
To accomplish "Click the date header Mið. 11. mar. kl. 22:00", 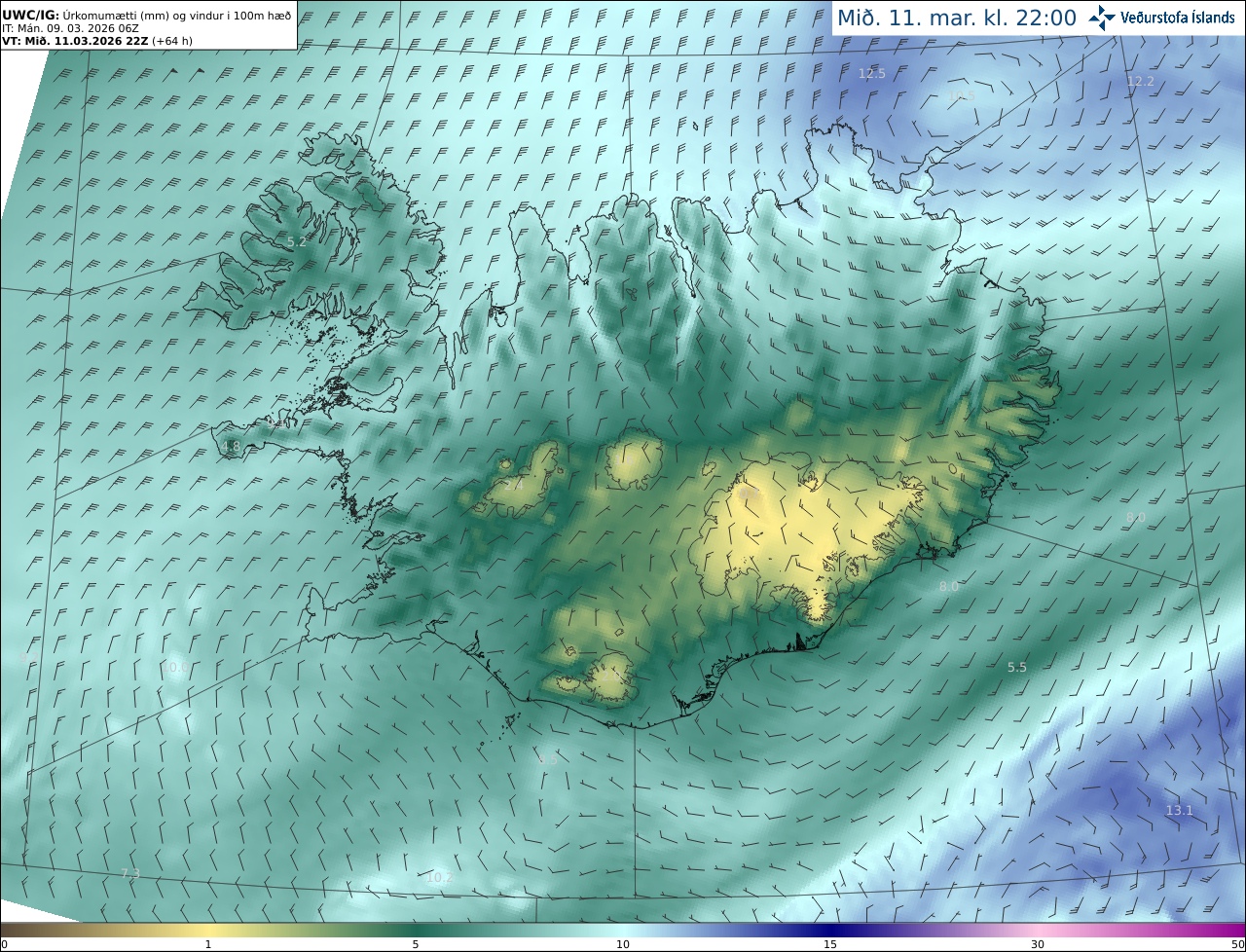I will coord(957,18).
